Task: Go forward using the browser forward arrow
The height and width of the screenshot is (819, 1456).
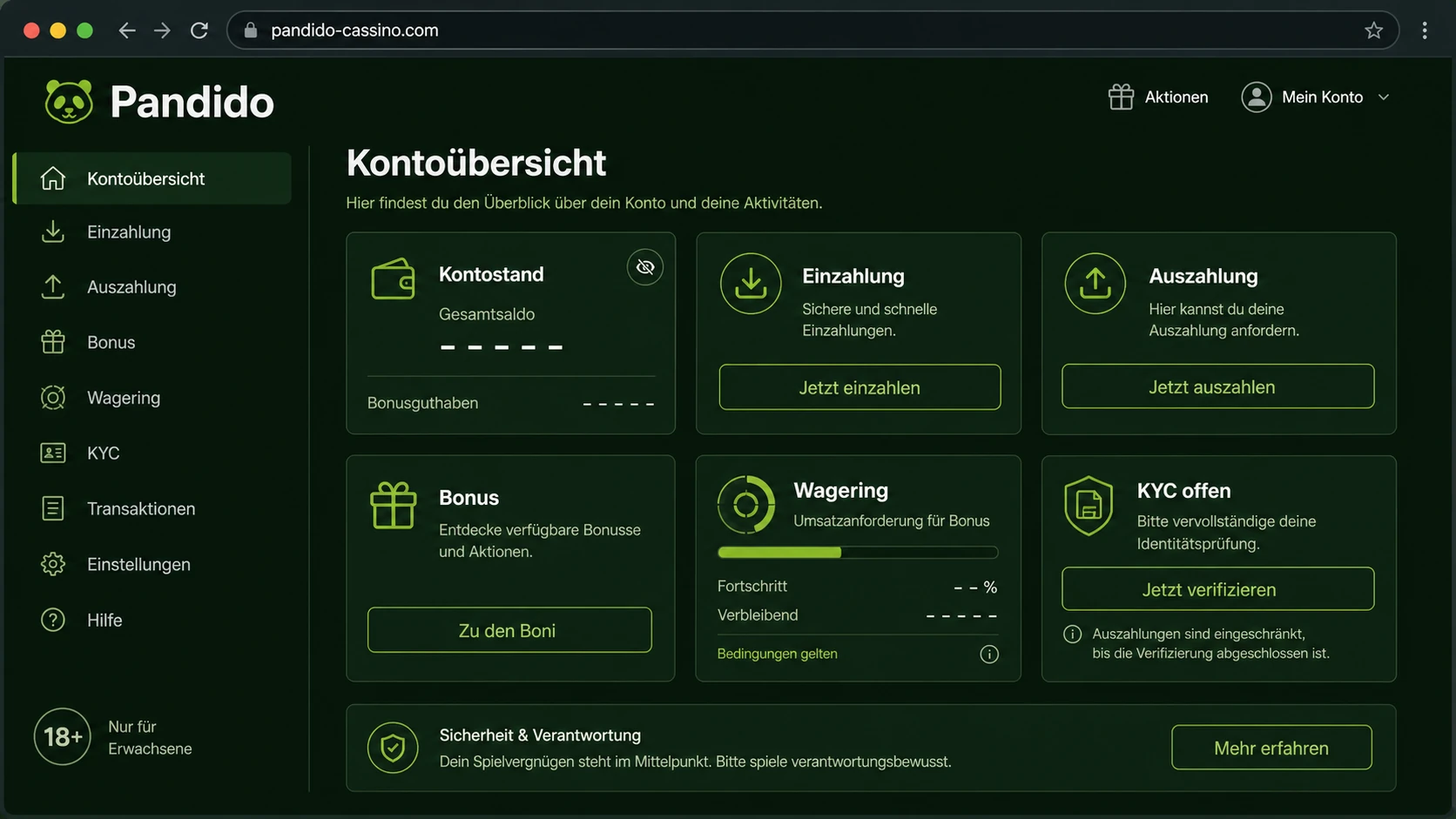Action: 163,30
